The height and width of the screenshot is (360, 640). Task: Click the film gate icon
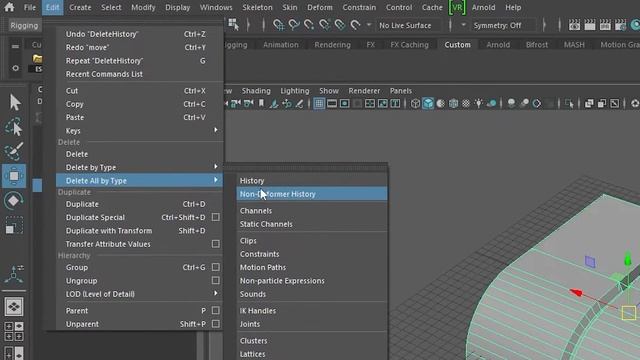tap(332, 104)
